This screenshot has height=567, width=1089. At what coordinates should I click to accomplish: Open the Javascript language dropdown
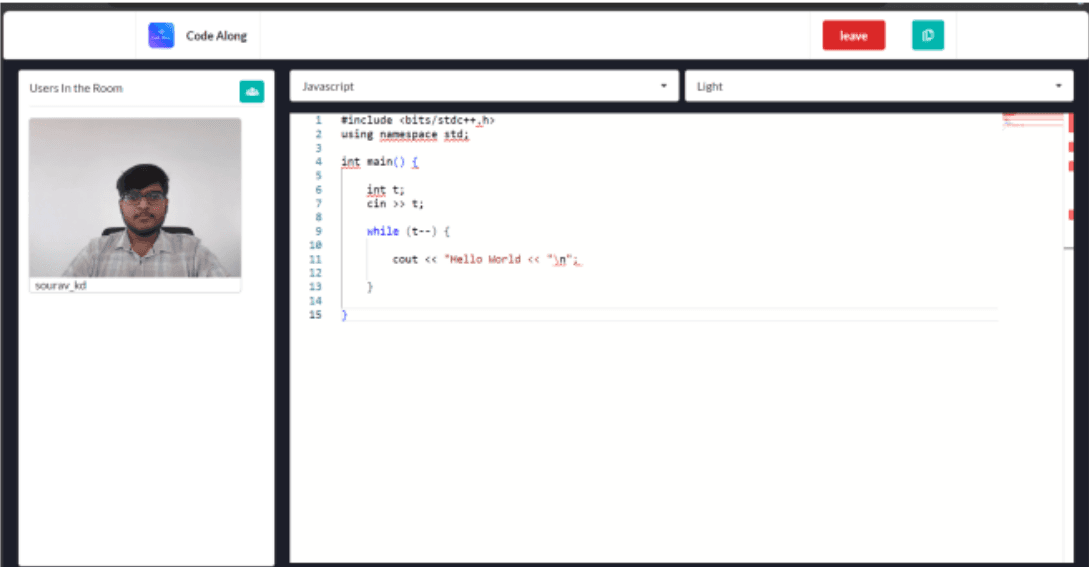point(484,87)
